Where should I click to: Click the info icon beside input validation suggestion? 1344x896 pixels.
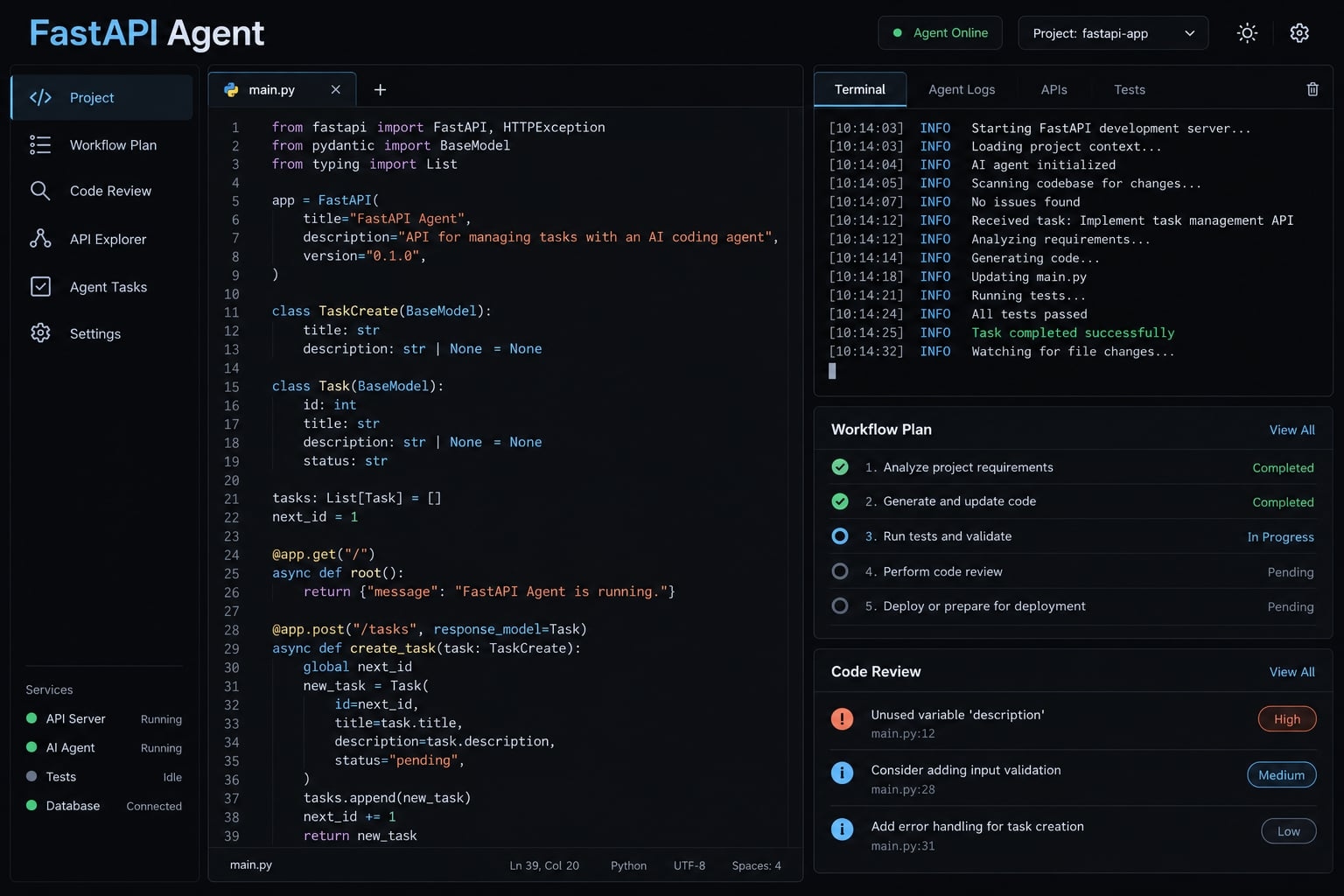click(842, 773)
